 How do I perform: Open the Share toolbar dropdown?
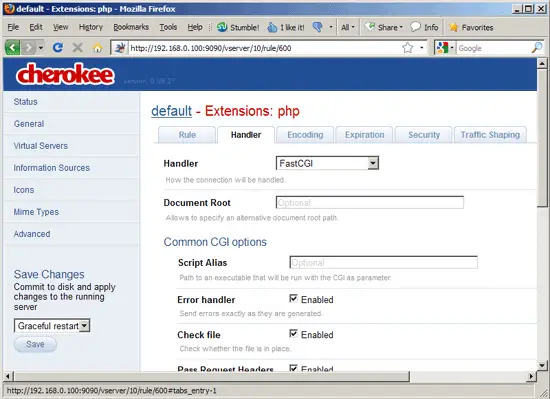tap(384, 27)
